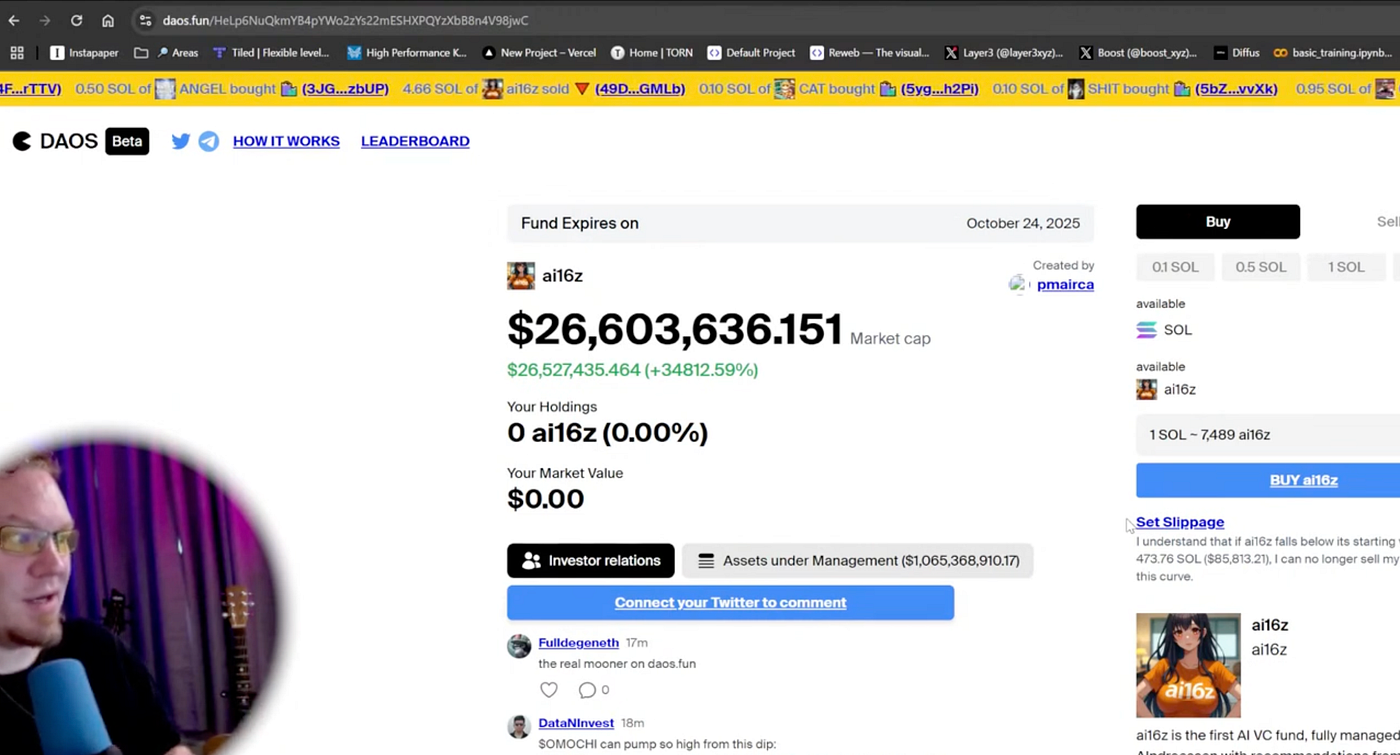Open Boost (@boost_xyz) bookmark

(1139, 53)
